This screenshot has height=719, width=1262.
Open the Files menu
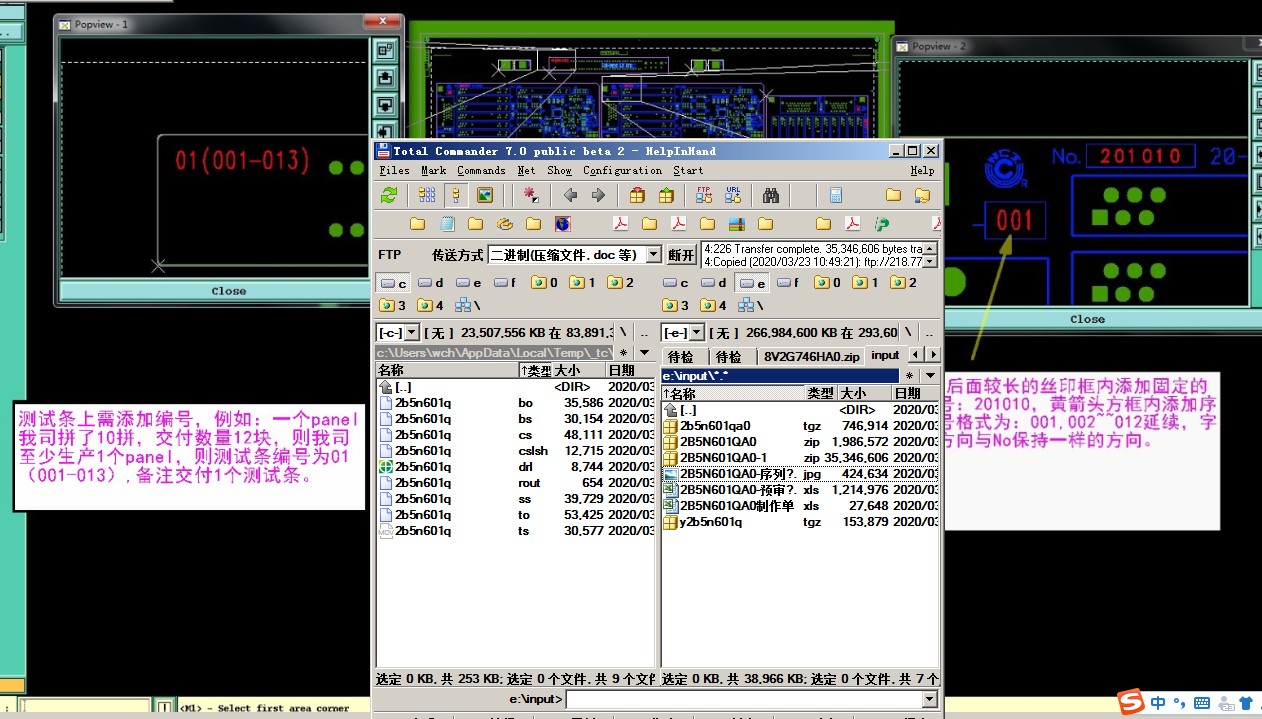point(394,171)
